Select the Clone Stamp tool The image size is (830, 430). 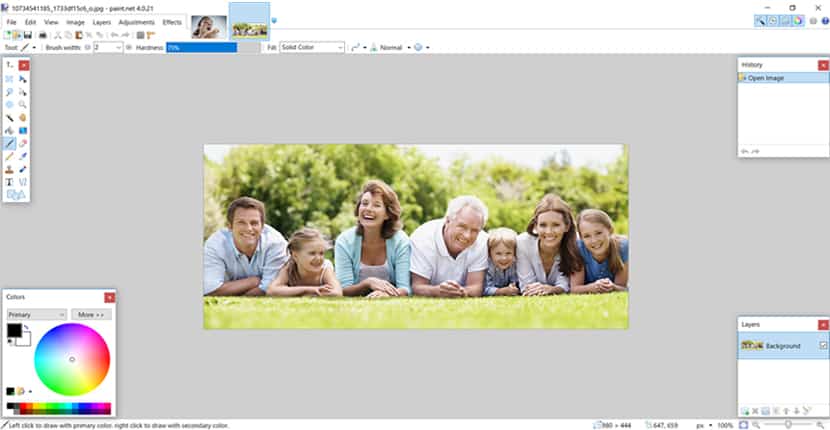pyautogui.click(x=9, y=169)
